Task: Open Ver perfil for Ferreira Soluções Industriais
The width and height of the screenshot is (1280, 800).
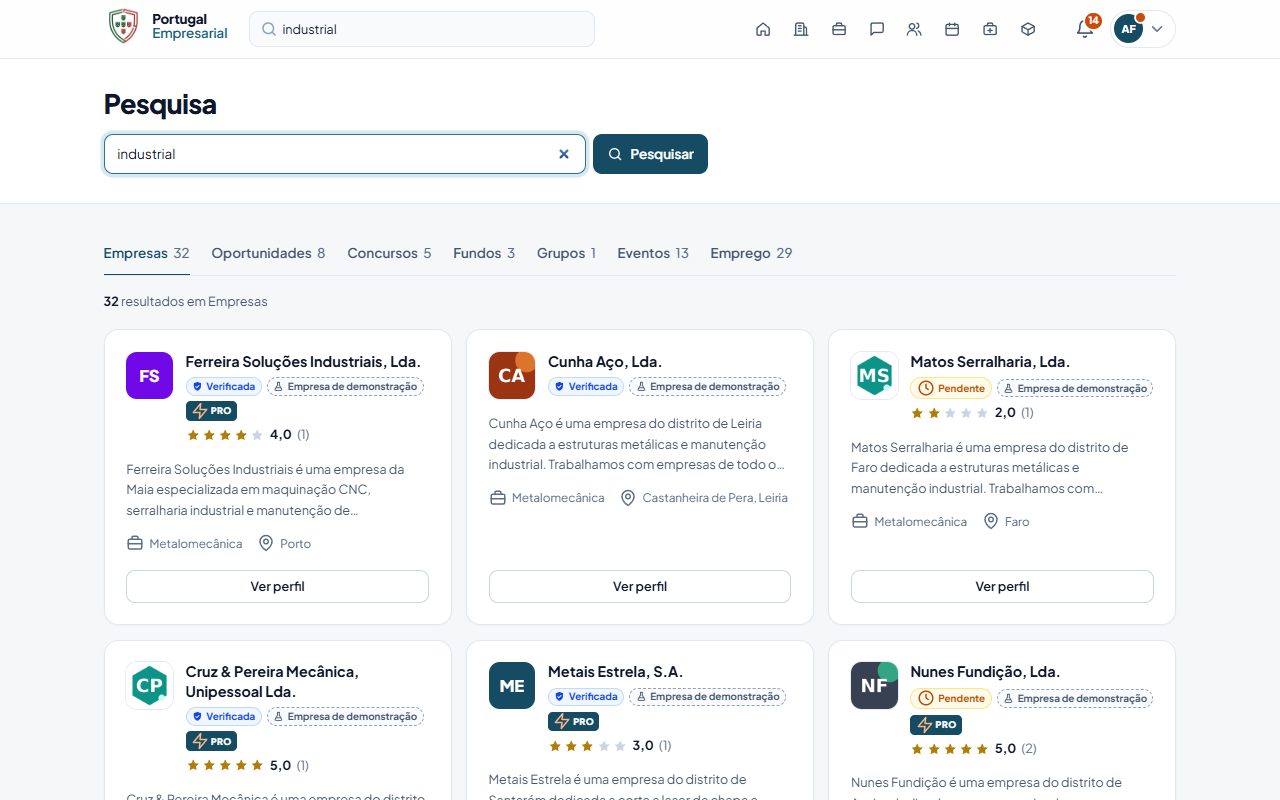Action: tap(277, 587)
